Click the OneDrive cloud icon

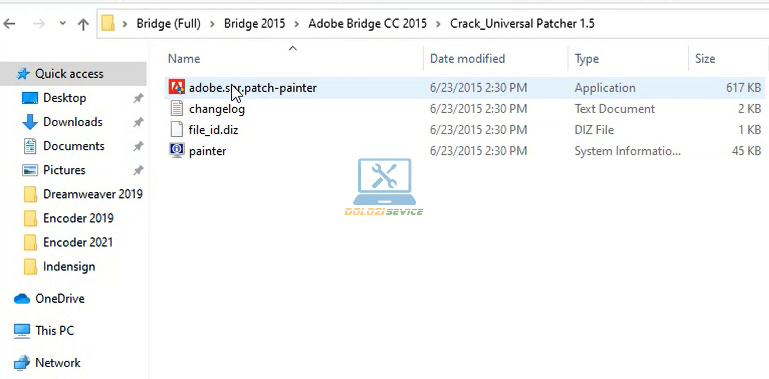[x=22, y=299]
